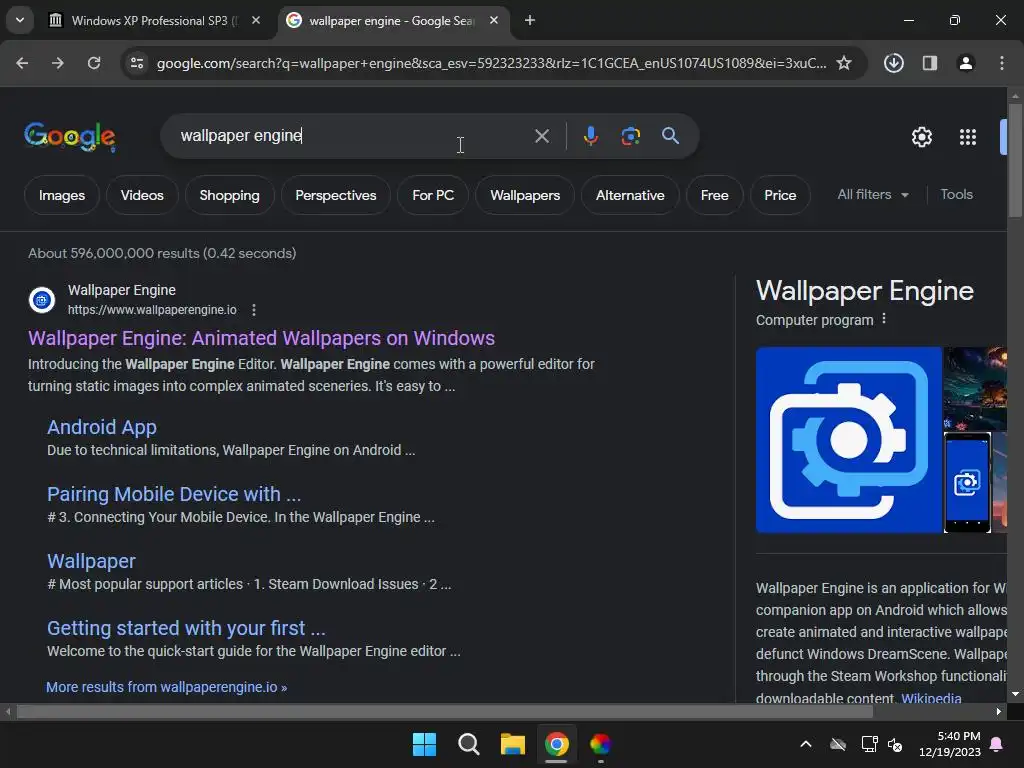Viewport: 1024px width, 768px height.
Task: Apply the Wallpapers filter chip
Action: 525,195
